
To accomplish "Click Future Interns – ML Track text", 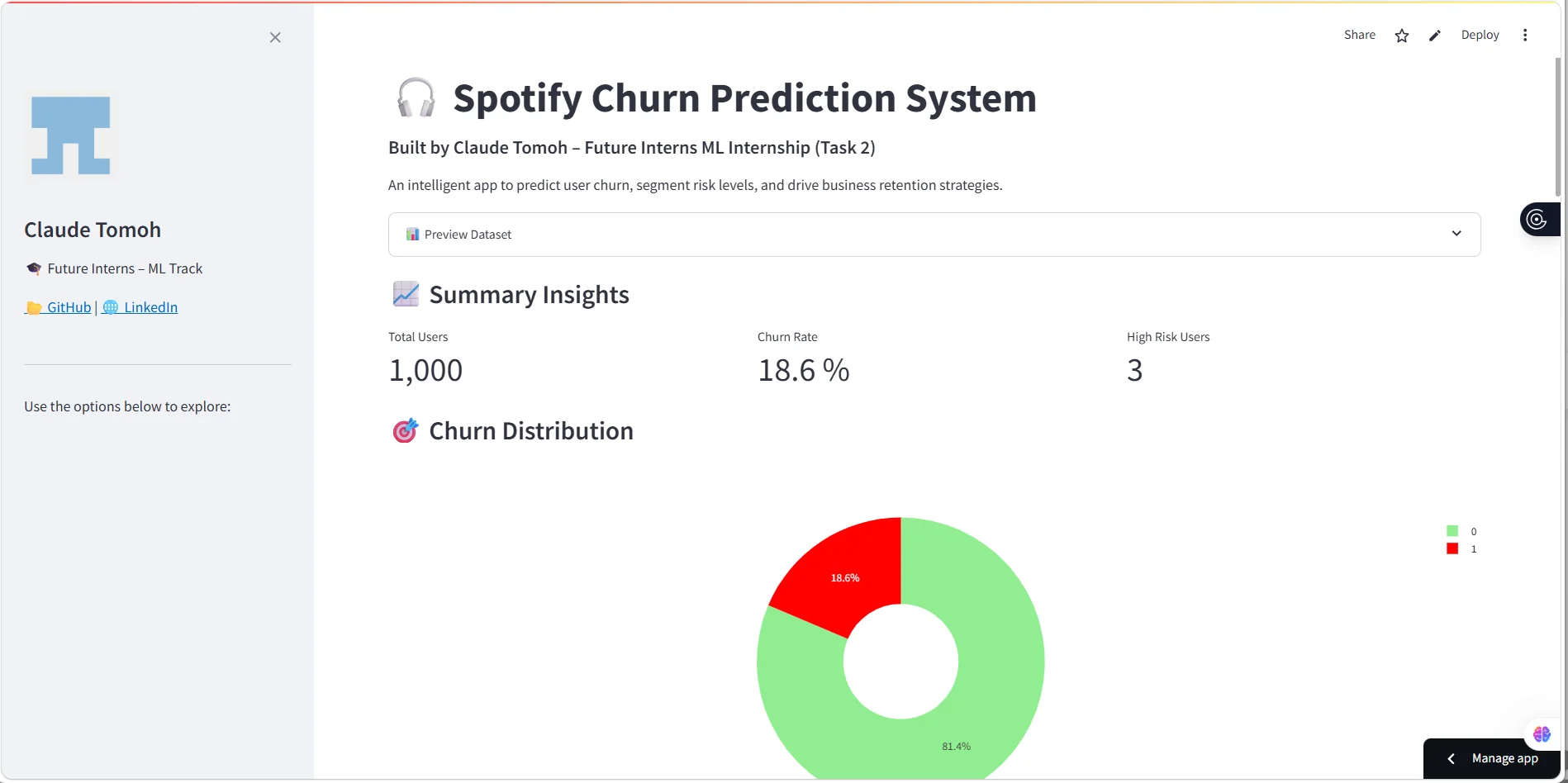I will pyautogui.click(x=125, y=268).
